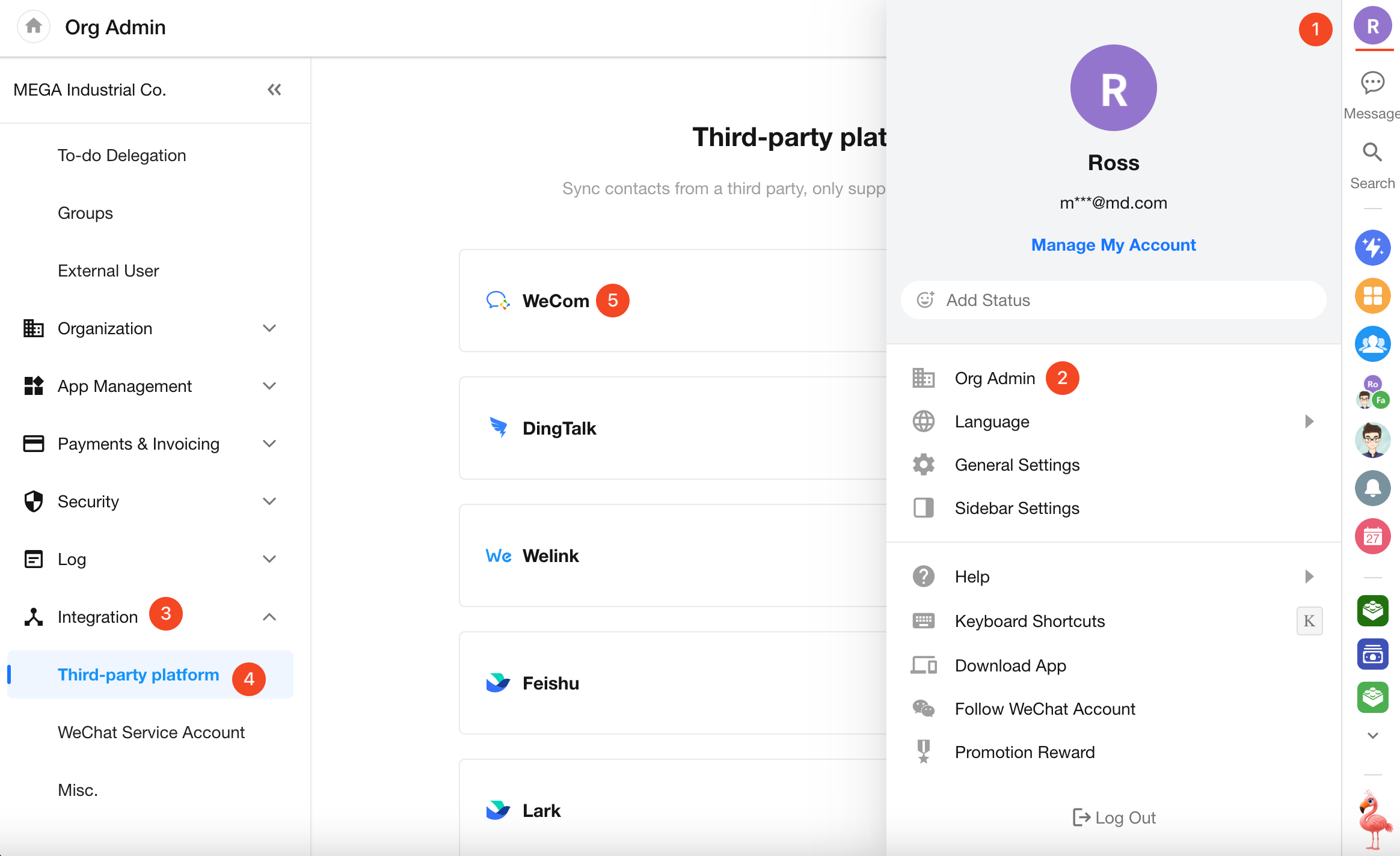Open the calendar icon showing 27
Image resolution: width=1400 pixels, height=856 pixels.
pos(1372,536)
